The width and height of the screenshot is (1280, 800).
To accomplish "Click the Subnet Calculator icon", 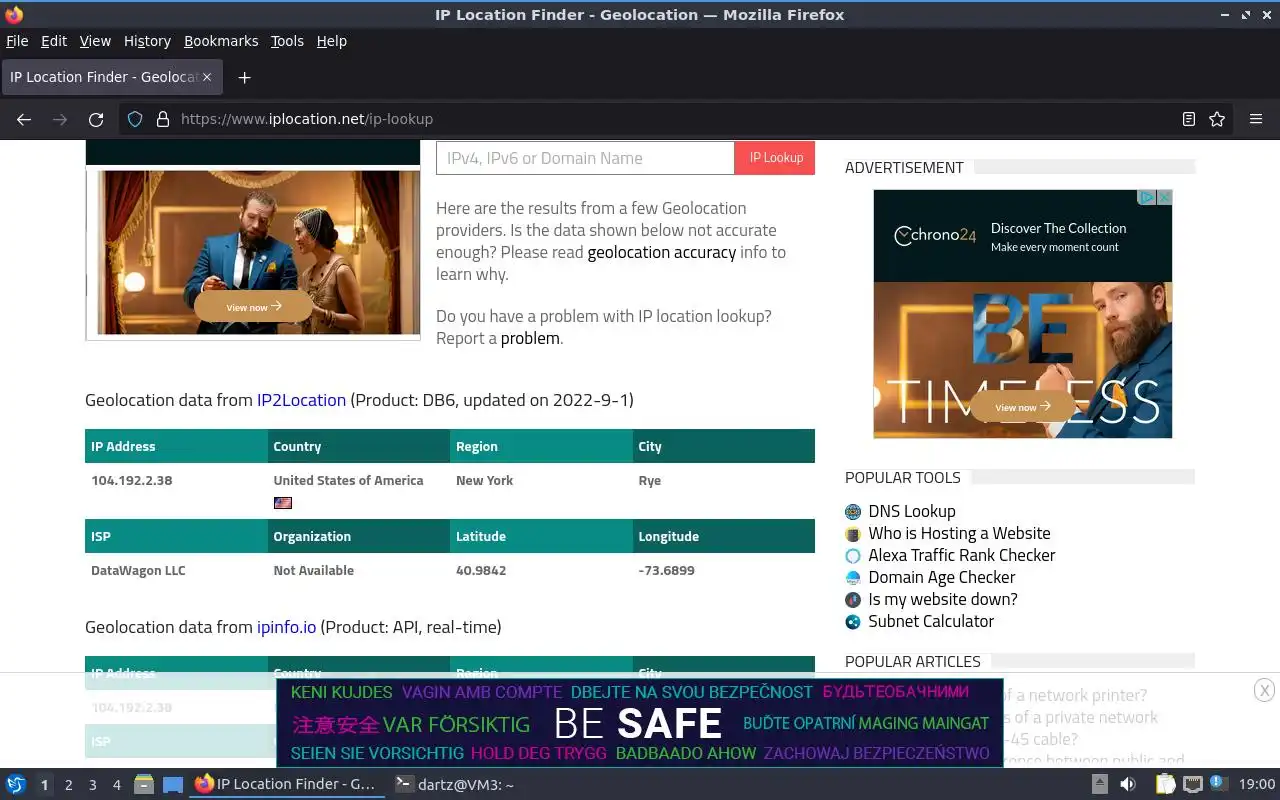I will click(853, 622).
